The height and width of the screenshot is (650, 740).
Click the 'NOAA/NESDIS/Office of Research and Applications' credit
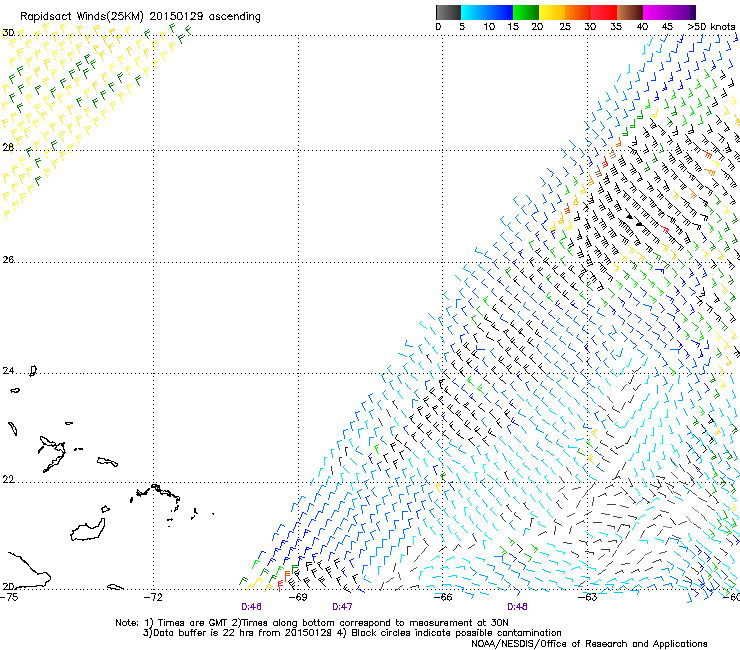click(589, 644)
